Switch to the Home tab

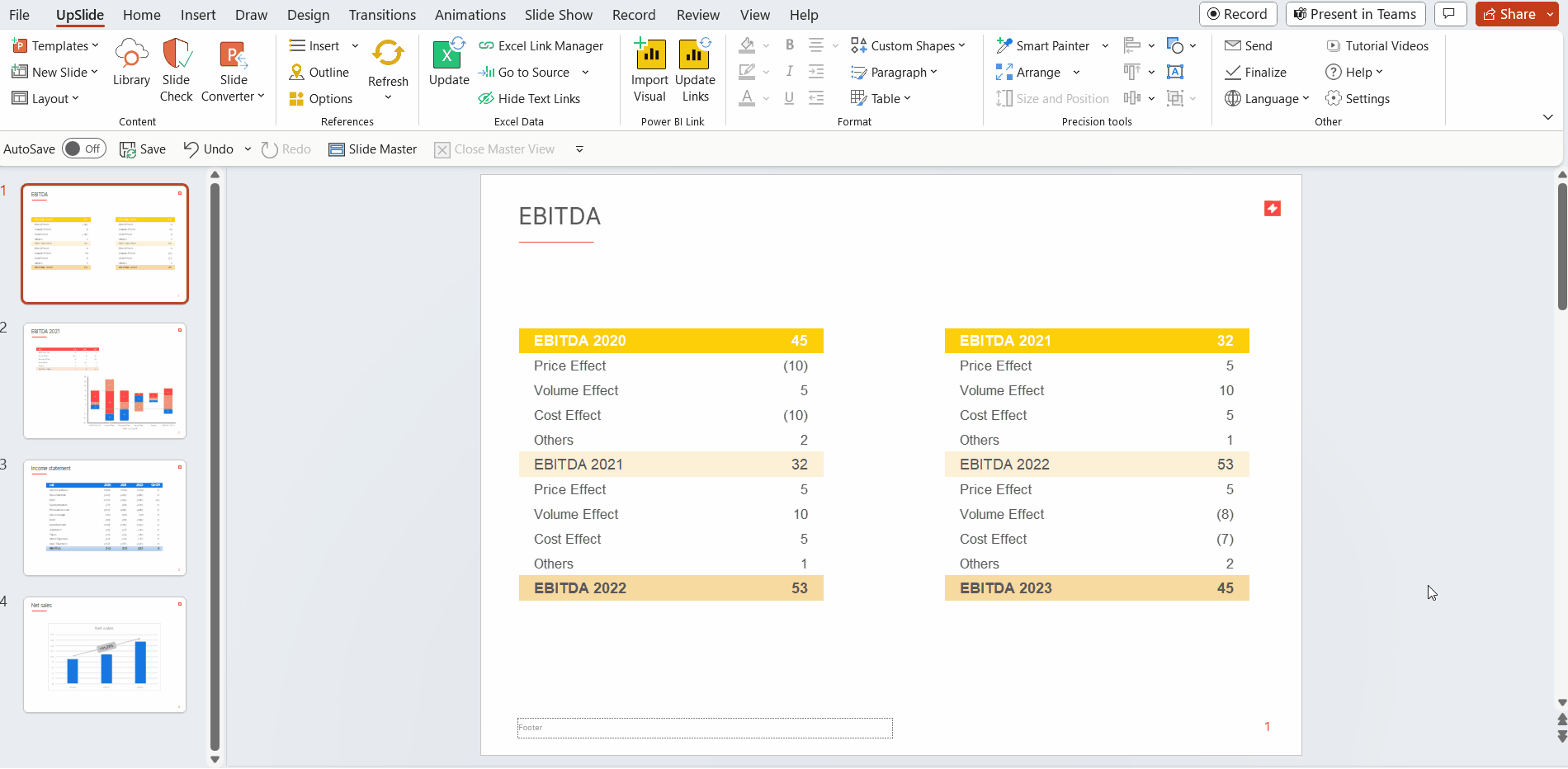point(142,15)
